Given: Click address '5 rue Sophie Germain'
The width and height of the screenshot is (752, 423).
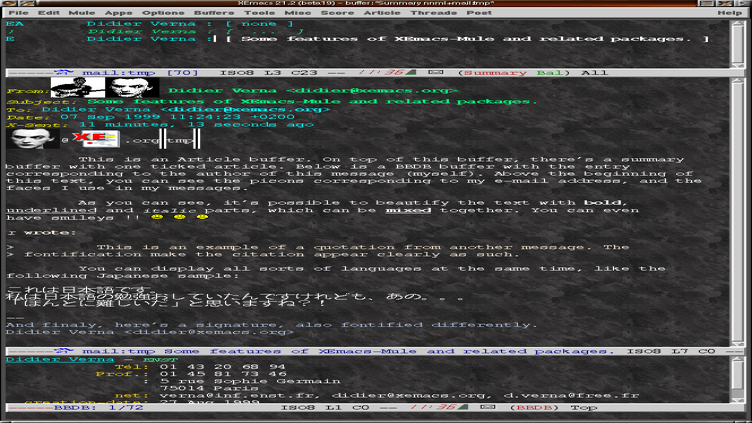Looking at the screenshot, I should [x=250, y=381].
